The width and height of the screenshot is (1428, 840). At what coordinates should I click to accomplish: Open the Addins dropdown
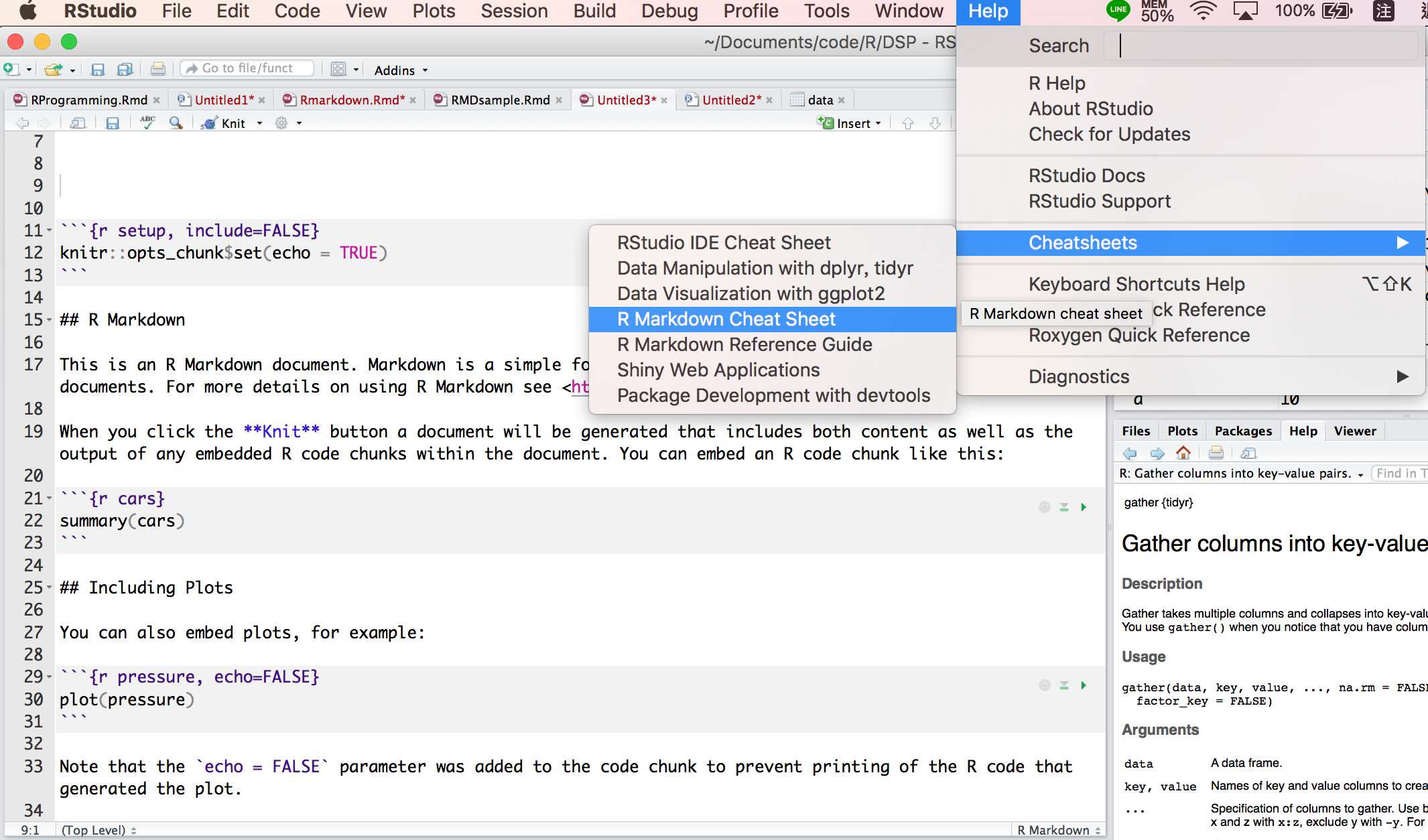(x=401, y=70)
